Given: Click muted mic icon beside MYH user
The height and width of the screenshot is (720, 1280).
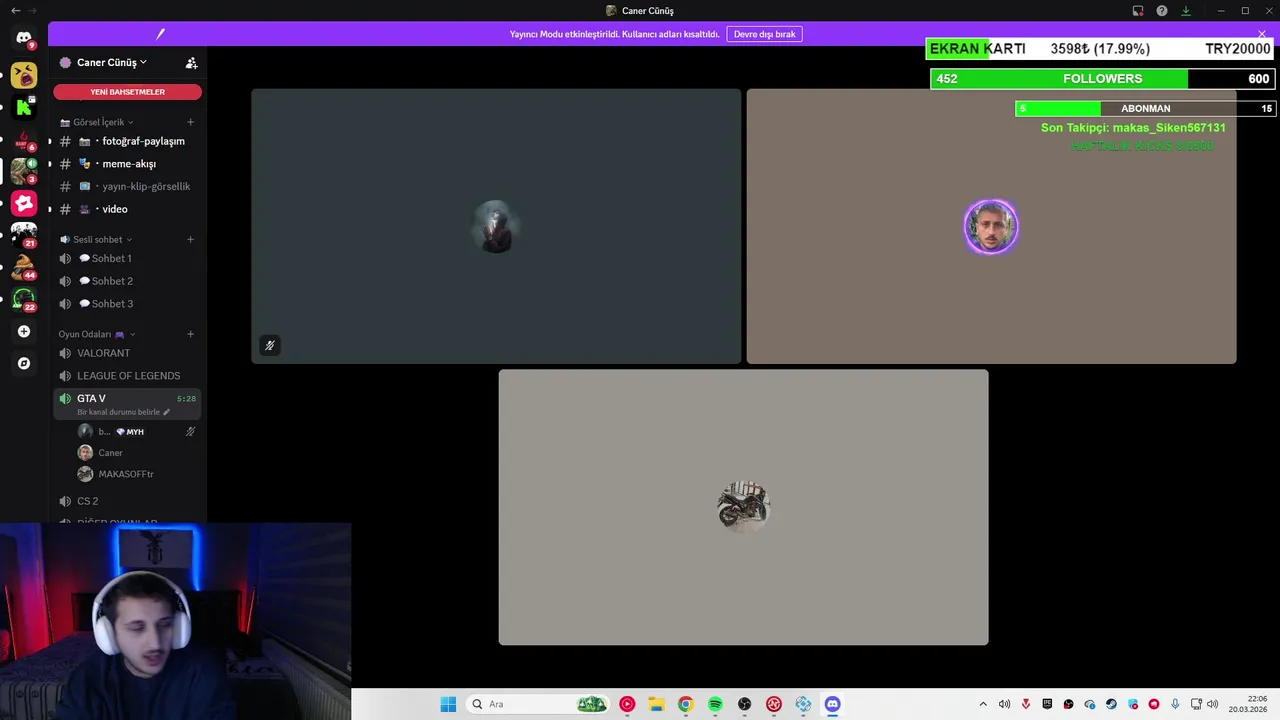Looking at the screenshot, I should (190, 431).
